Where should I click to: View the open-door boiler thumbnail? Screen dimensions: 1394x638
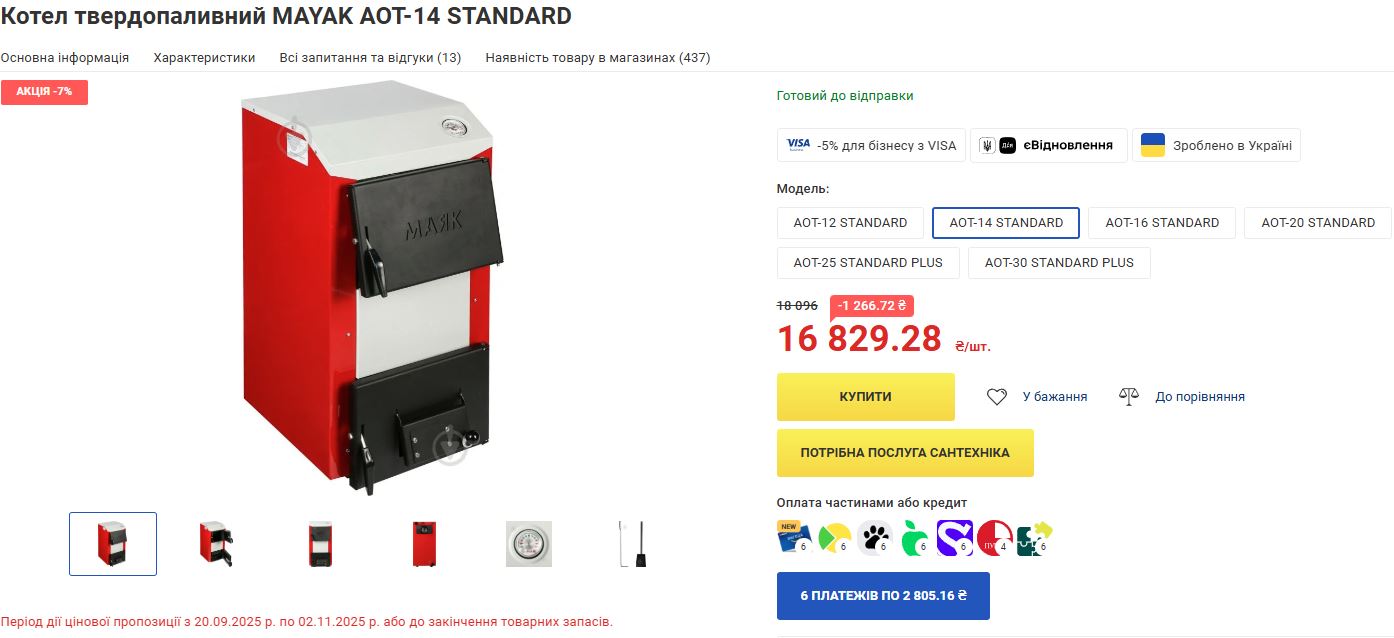coord(216,544)
